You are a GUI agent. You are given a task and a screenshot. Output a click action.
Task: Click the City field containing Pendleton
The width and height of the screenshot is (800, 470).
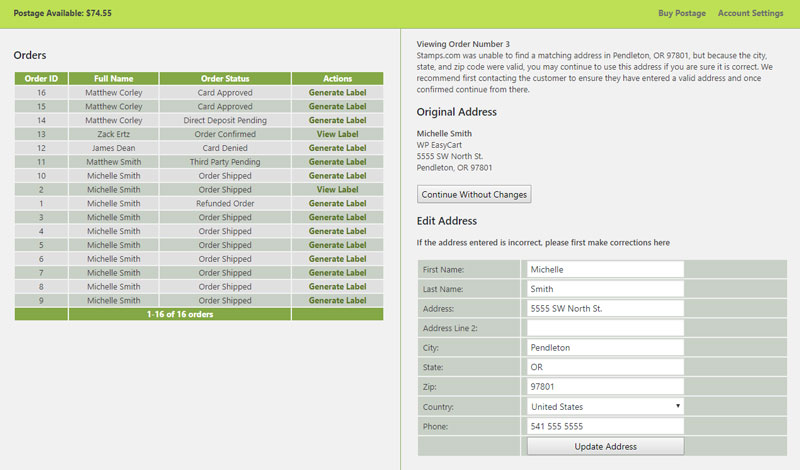pyautogui.click(x=604, y=347)
